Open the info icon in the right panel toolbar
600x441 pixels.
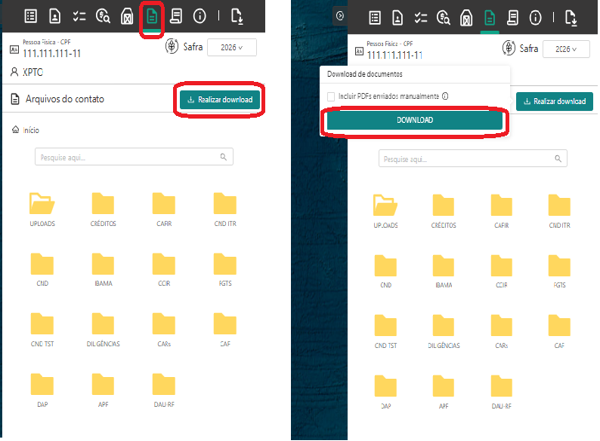(x=535, y=18)
